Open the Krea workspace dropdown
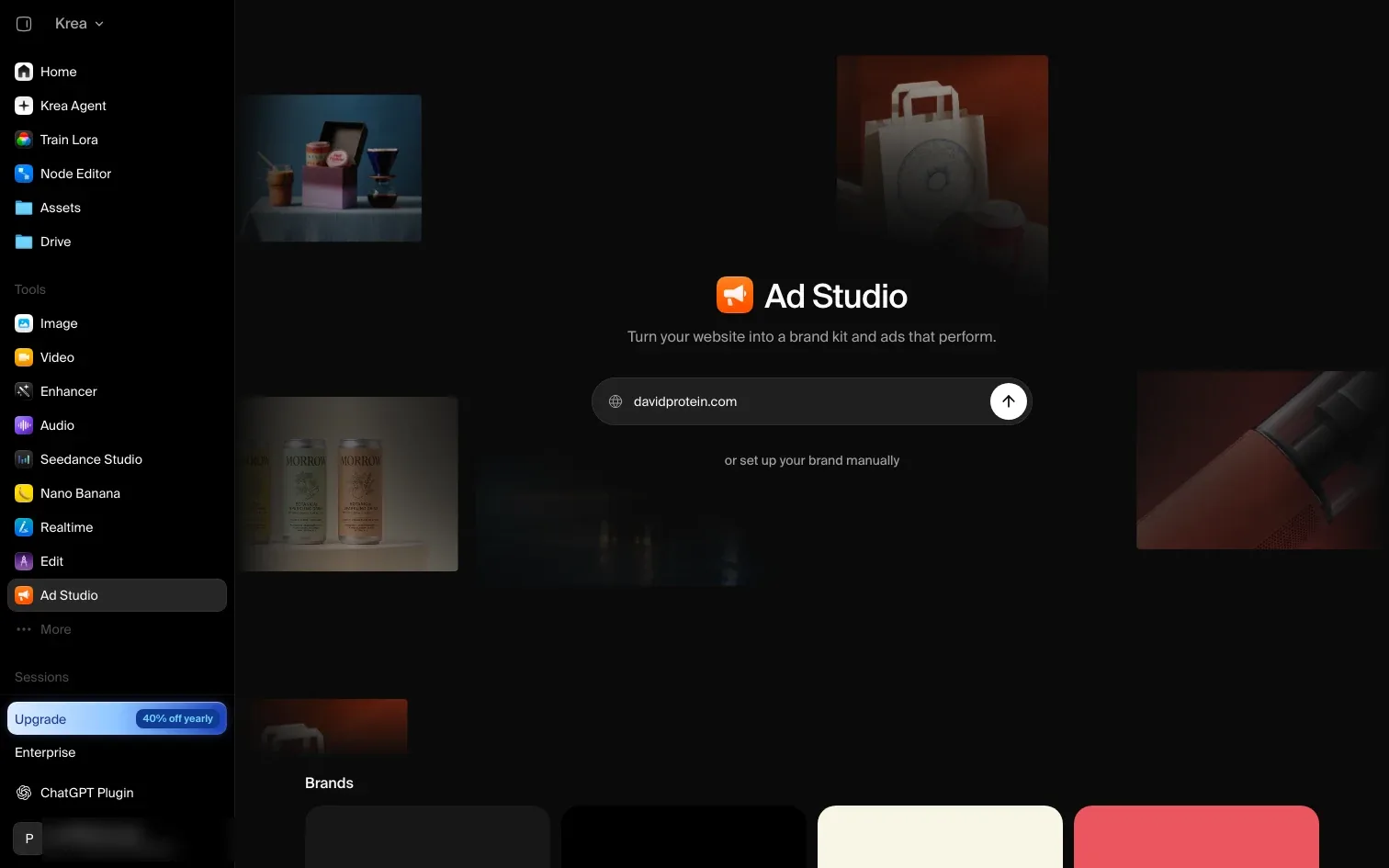This screenshot has width=1389, height=868. point(79,24)
